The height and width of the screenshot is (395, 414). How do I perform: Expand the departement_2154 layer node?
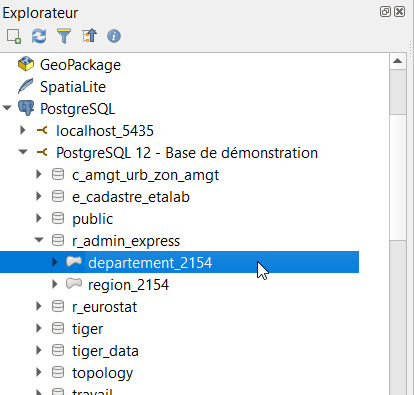55,262
